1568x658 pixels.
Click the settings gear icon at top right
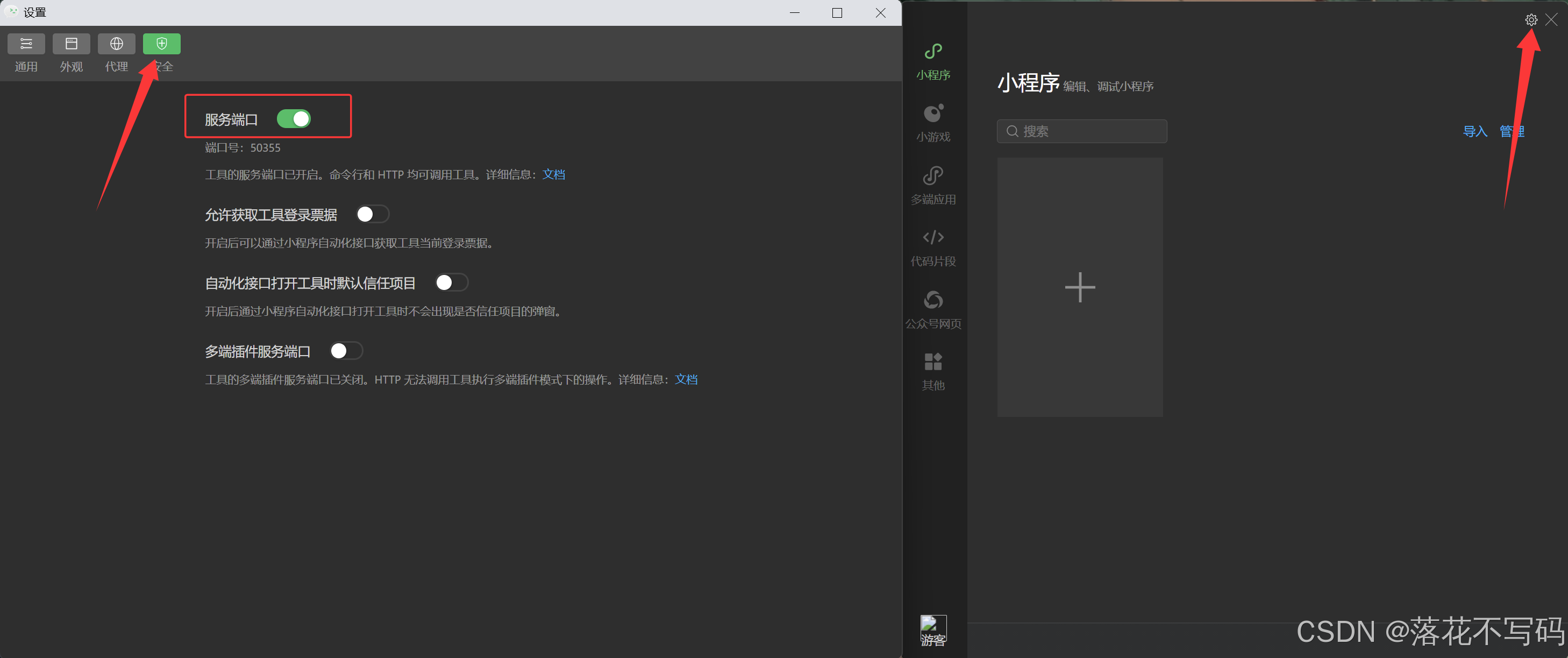pyautogui.click(x=1531, y=20)
